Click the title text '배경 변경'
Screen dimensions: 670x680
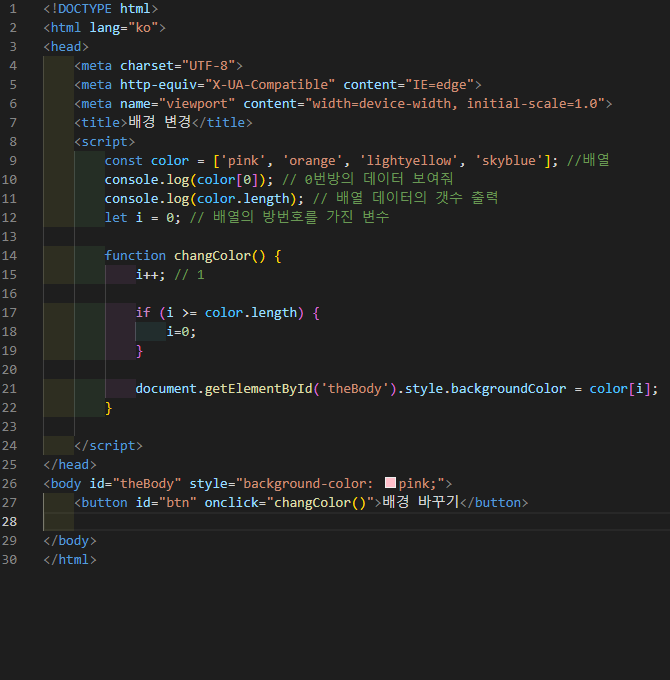[x=160, y=122]
